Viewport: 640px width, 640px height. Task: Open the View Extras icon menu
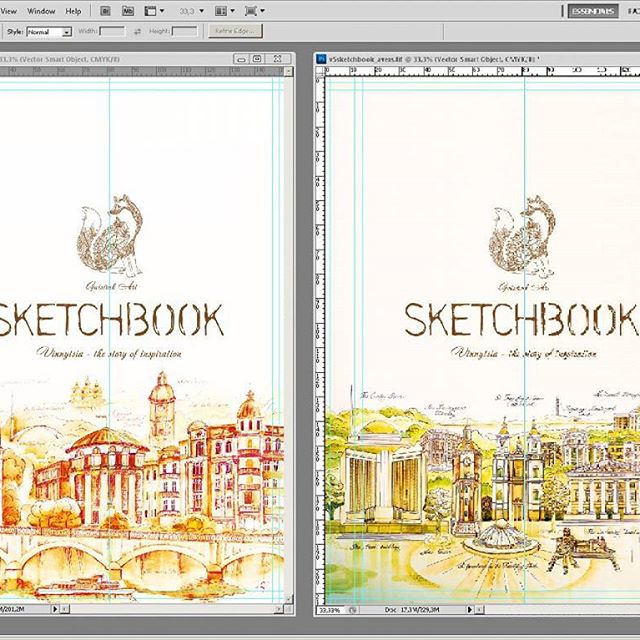[150, 11]
